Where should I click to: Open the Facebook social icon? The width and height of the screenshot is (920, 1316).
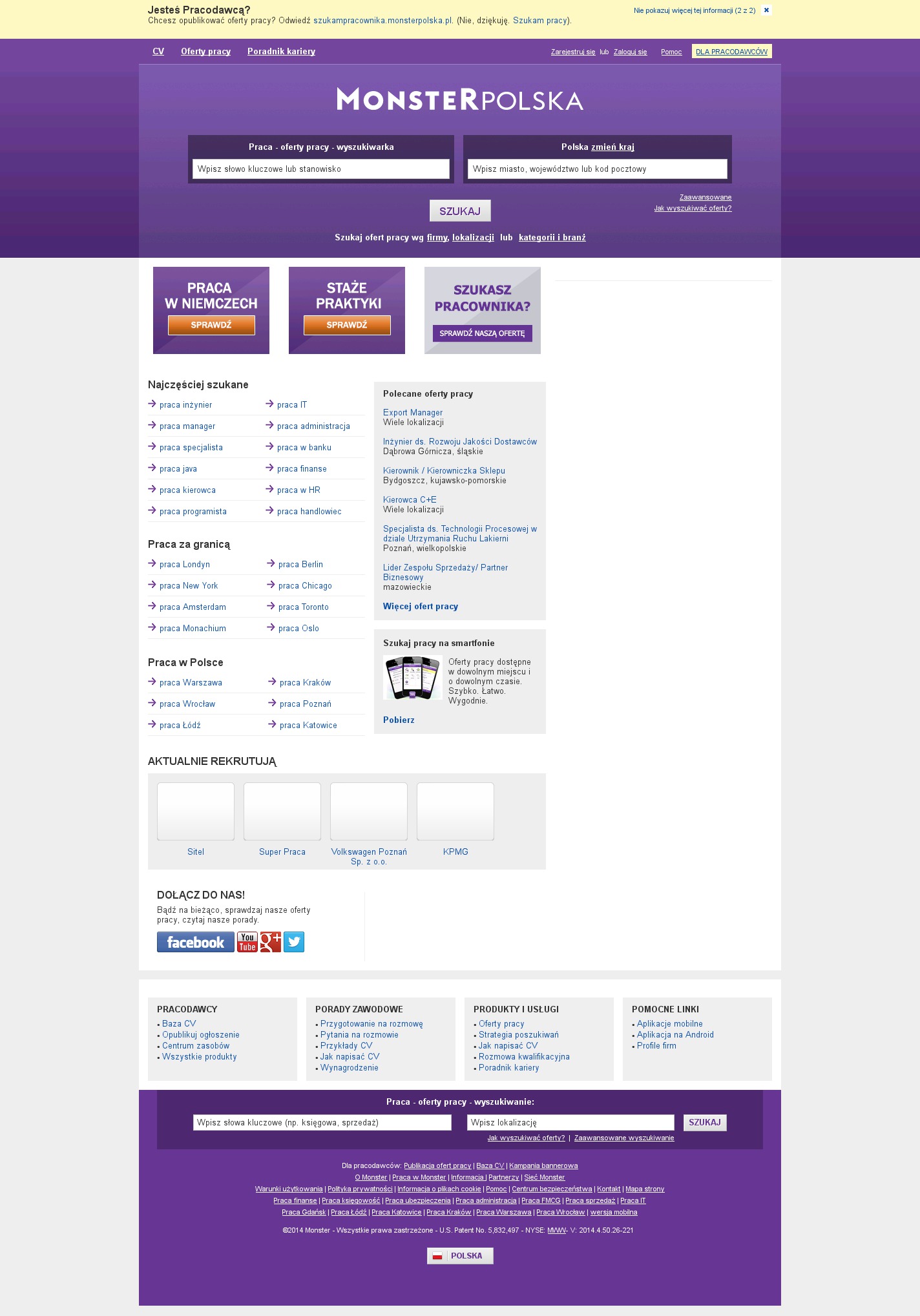(x=196, y=942)
